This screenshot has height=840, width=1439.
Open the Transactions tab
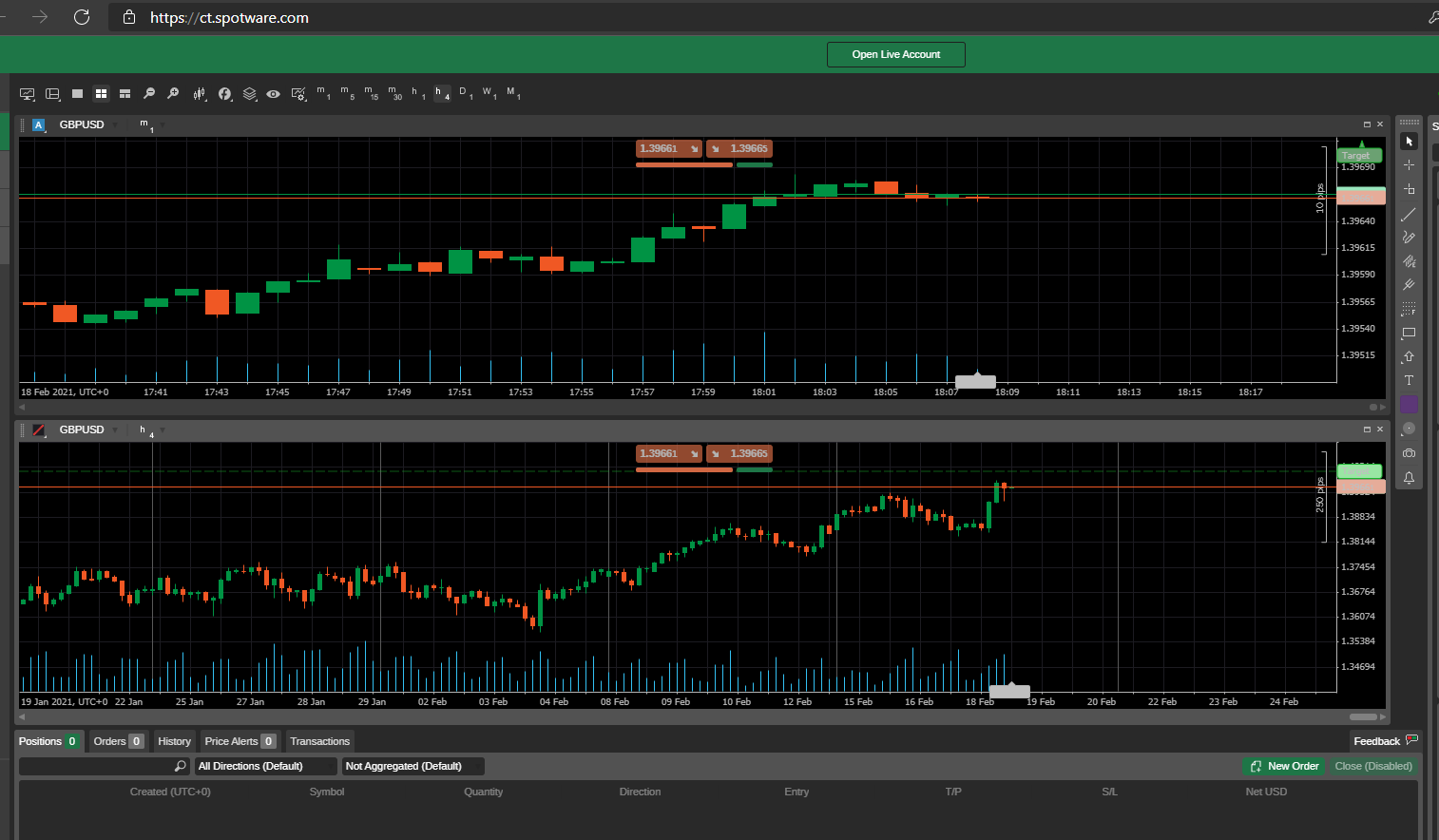tap(319, 741)
